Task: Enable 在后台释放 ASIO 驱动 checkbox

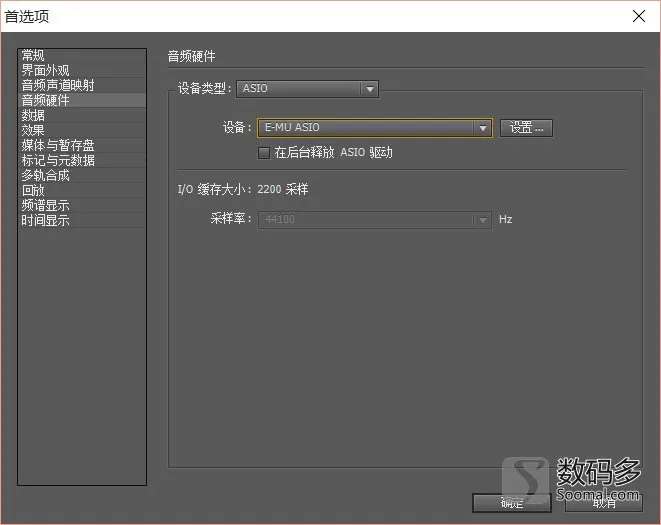Action: point(264,153)
